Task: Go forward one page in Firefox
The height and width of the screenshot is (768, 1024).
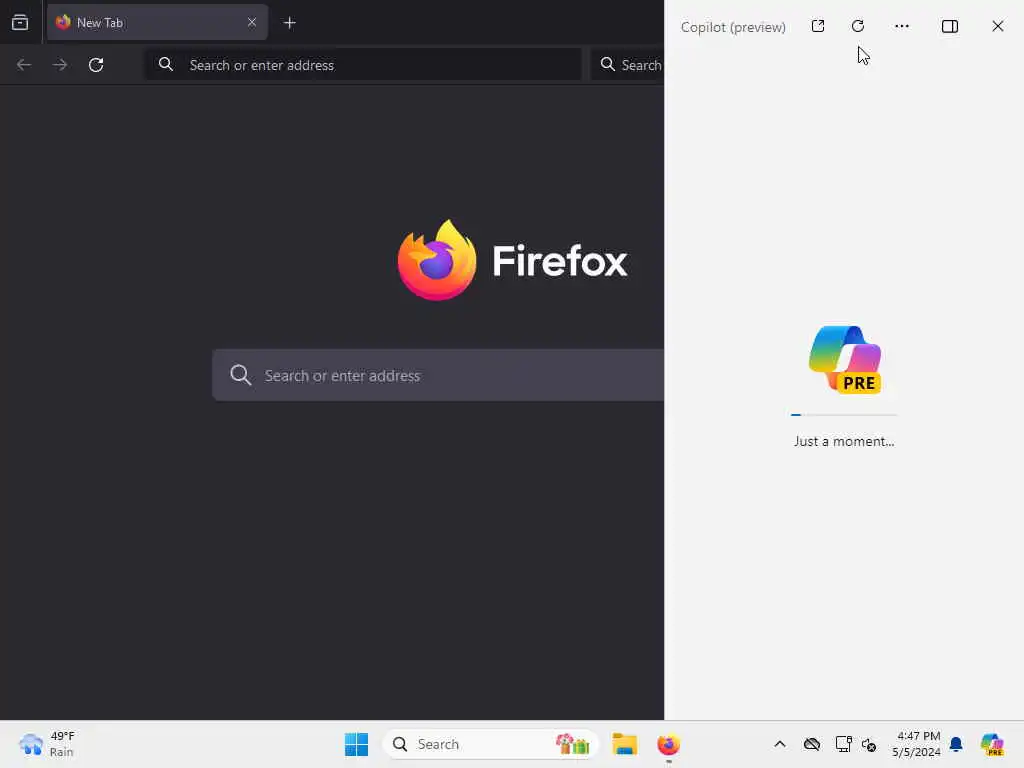Action: click(x=59, y=65)
